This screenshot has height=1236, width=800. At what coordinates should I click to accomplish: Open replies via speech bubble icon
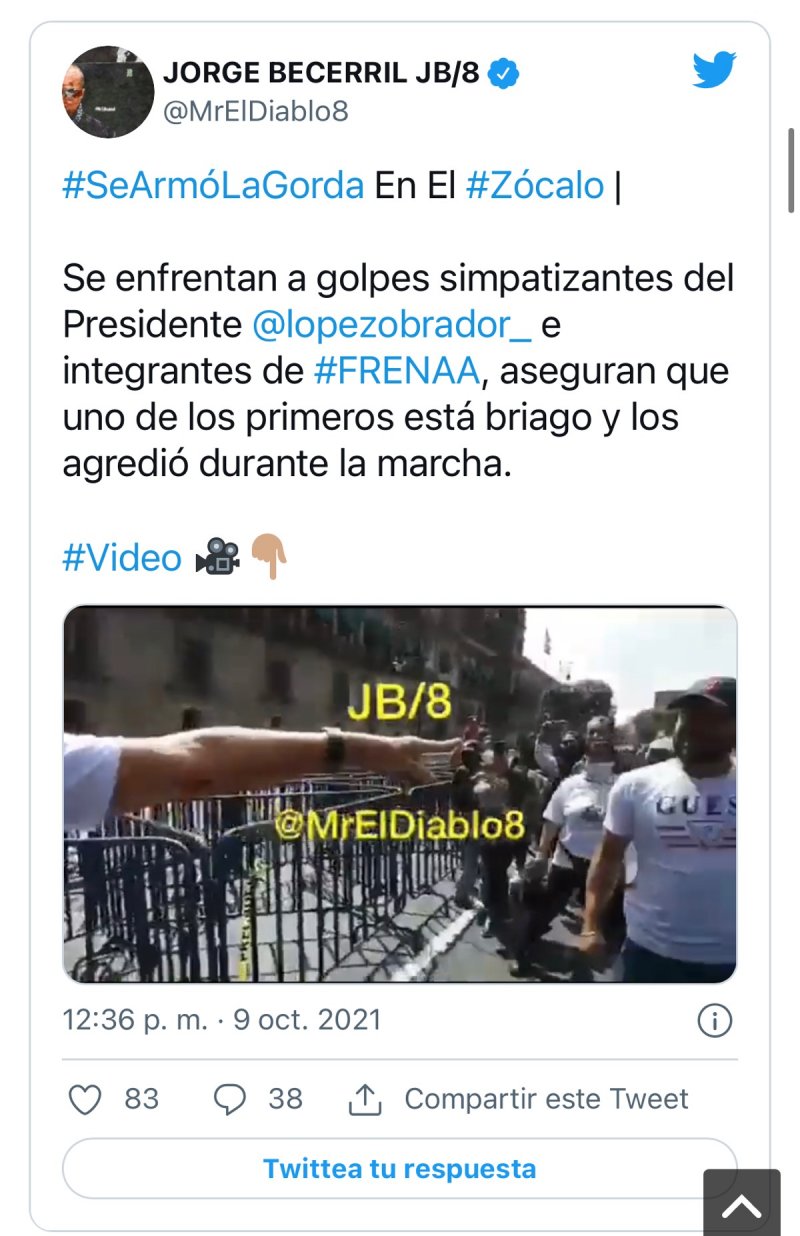(x=230, y=1100)
